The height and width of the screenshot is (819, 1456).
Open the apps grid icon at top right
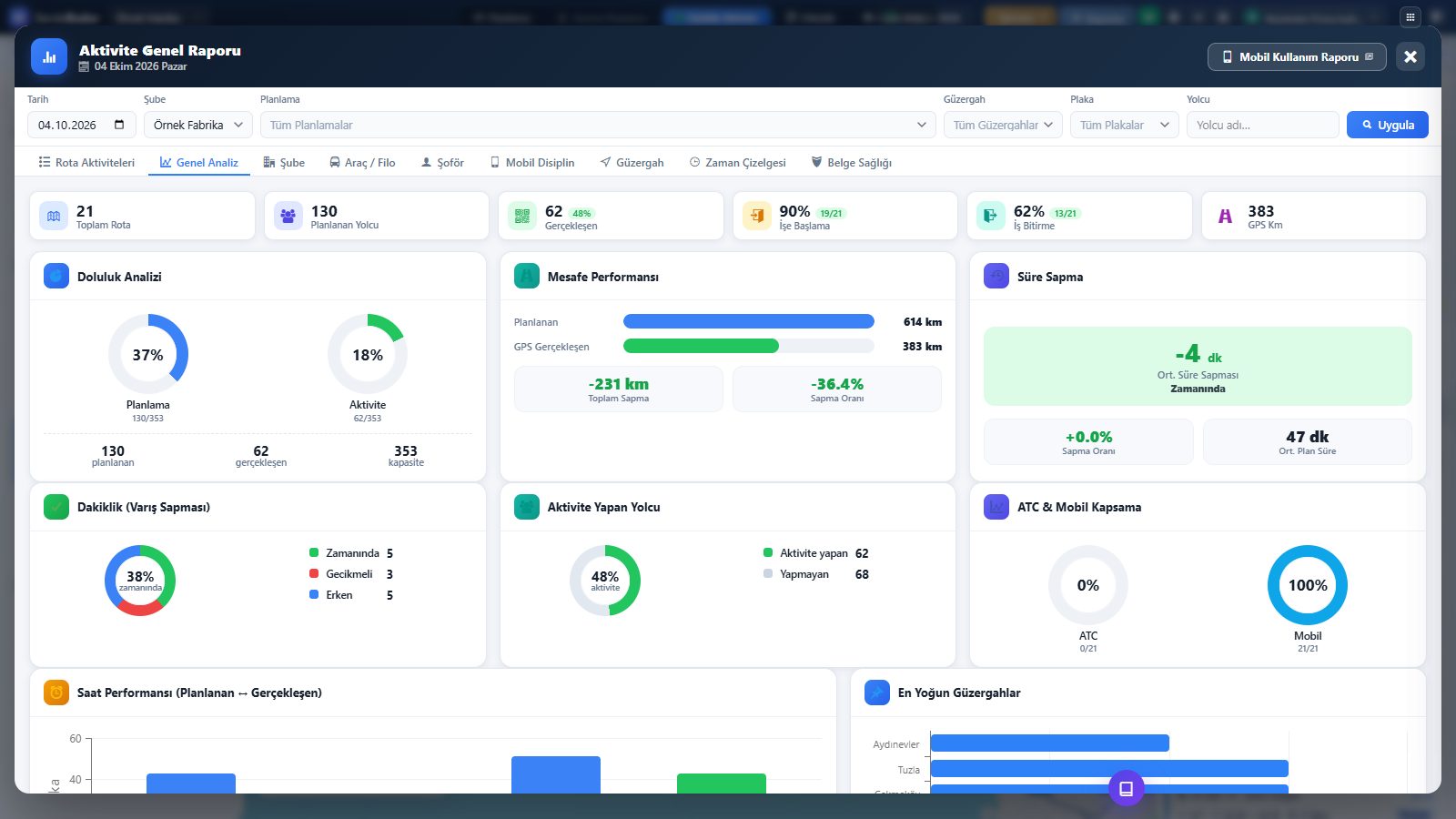coord(1410,16)
